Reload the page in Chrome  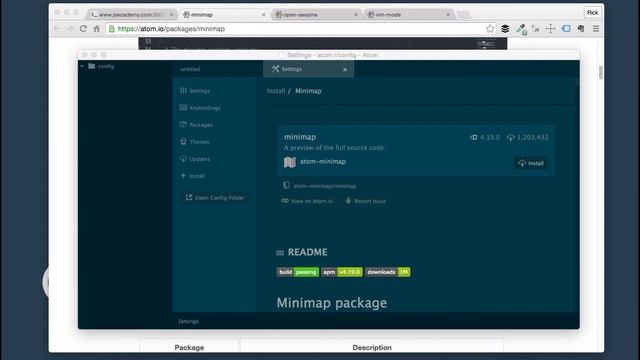pyautogui.click(x=83, y=29)
